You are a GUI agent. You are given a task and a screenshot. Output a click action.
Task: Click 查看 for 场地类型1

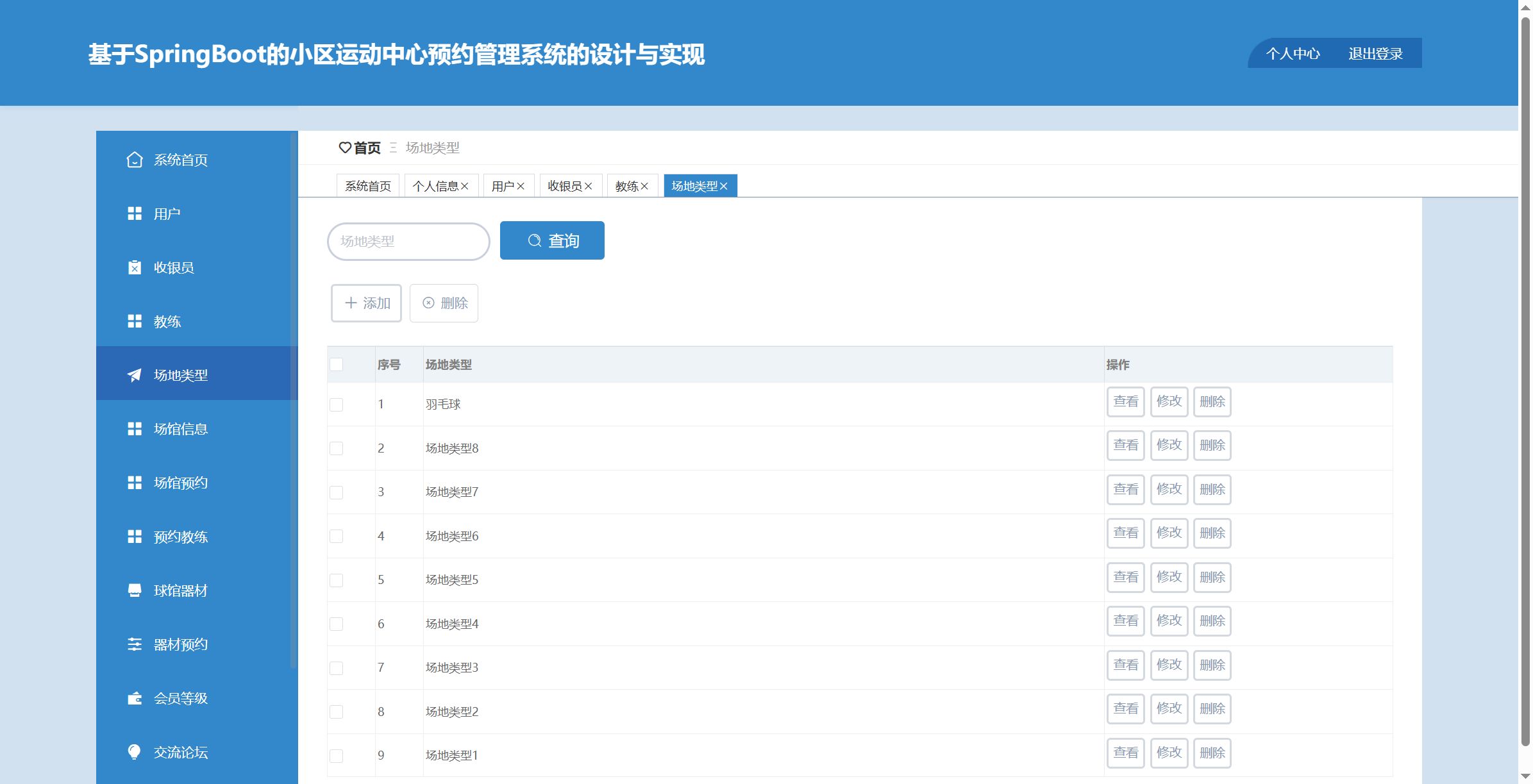(1126, 753)
